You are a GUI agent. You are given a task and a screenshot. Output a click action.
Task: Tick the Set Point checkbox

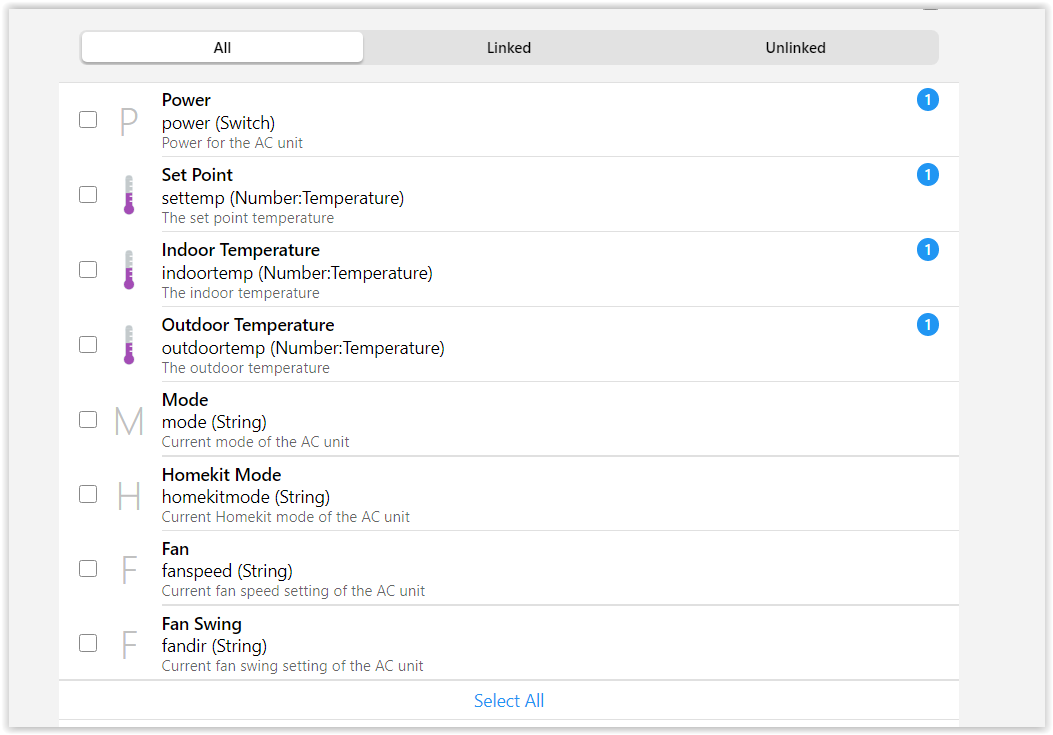coord(88,194)
